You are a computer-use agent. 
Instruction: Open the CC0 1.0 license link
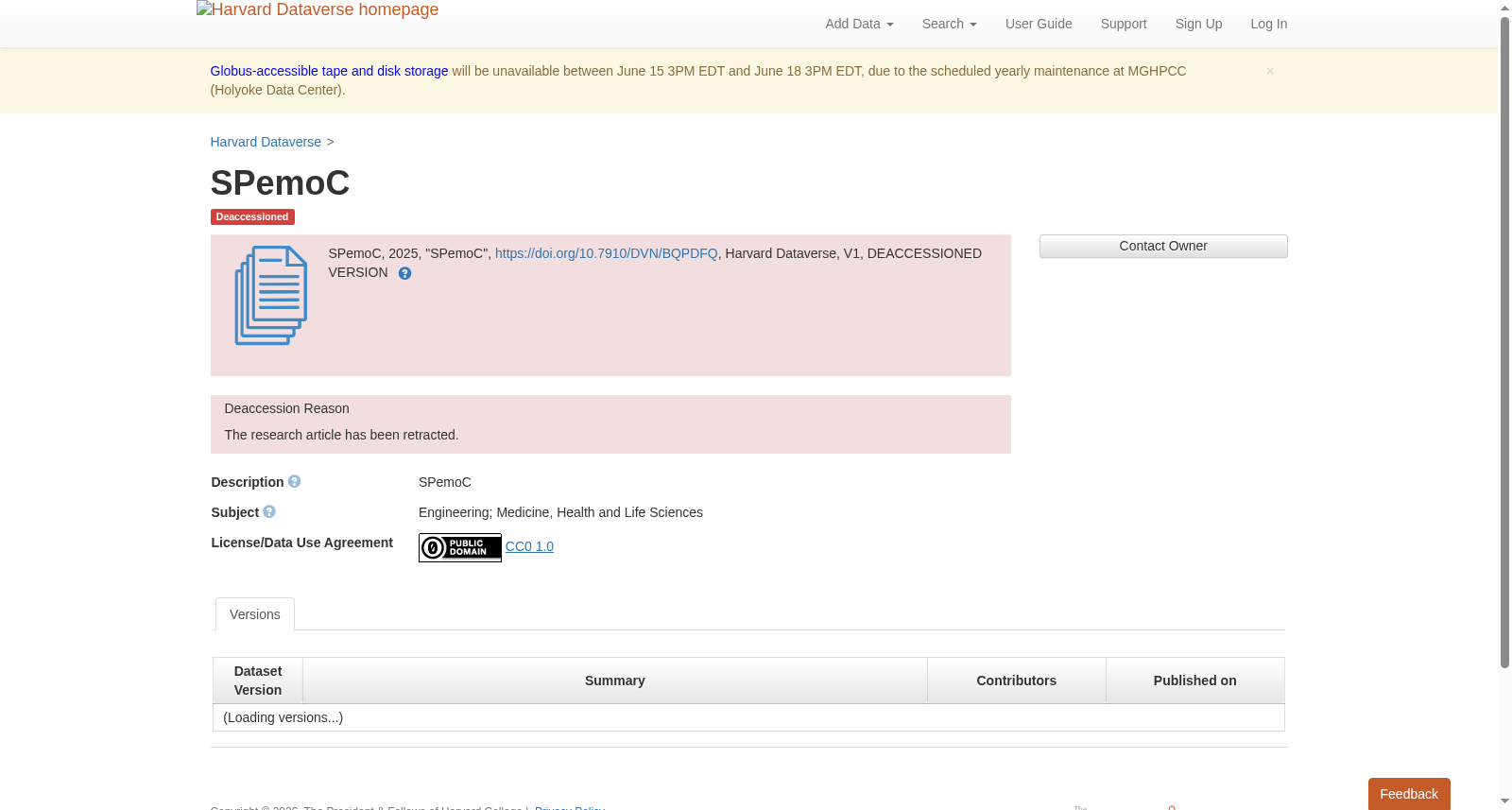(529, 546)
